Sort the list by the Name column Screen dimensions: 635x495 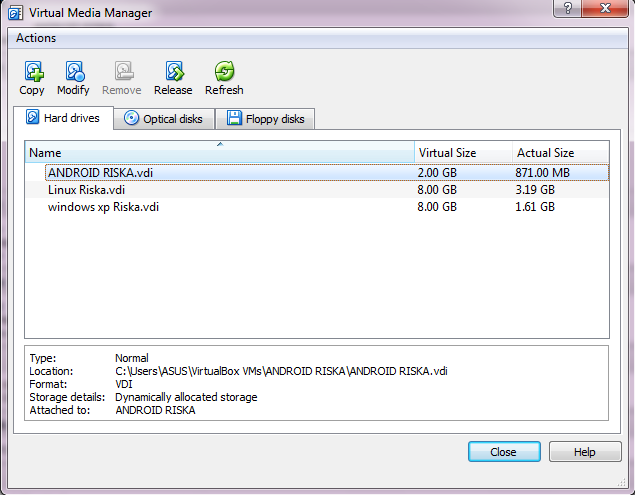(219, 152)
